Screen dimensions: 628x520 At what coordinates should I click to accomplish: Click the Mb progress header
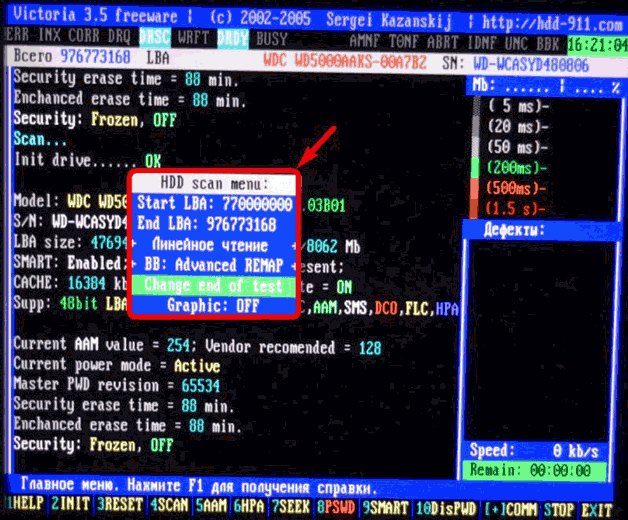point(546,87)
